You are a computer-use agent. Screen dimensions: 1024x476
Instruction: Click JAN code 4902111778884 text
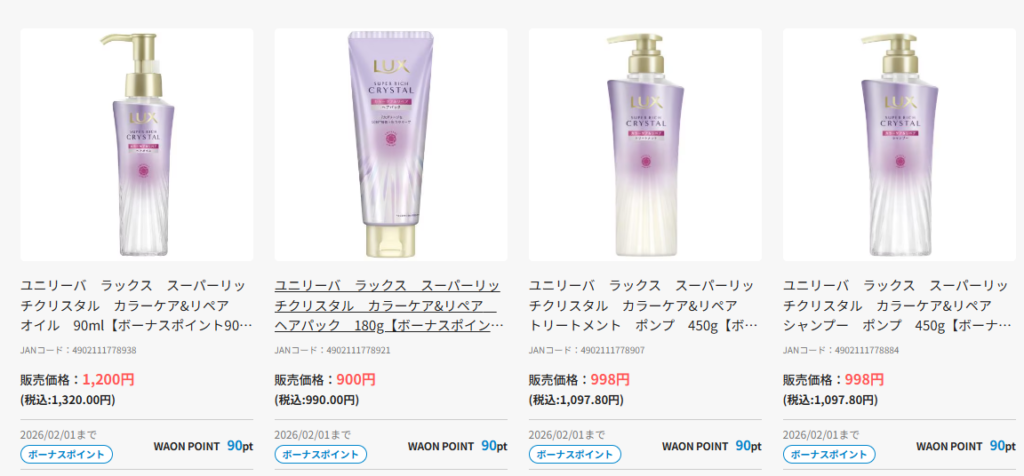click(x=841, y=351)
